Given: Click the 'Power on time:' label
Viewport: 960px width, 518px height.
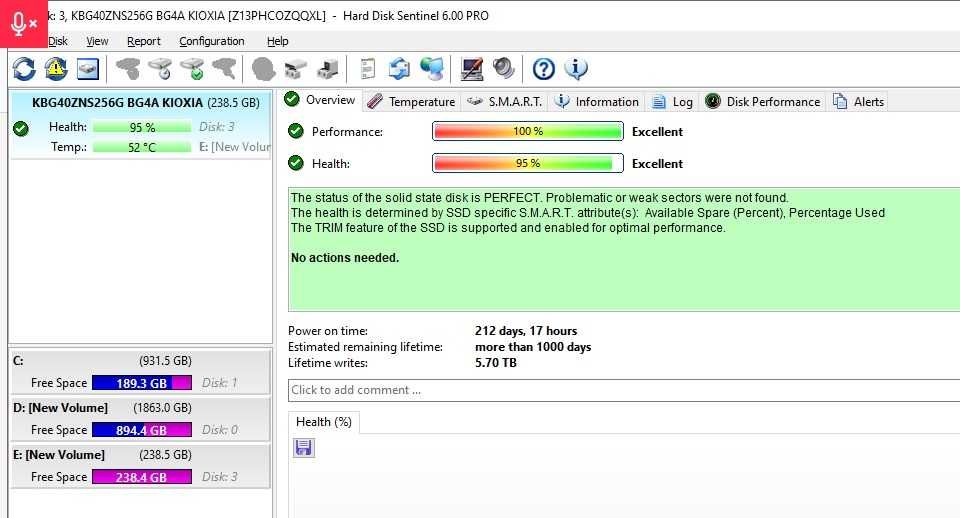Looking at the screenshot, I should pyautogui.click(x=328, y=331).
